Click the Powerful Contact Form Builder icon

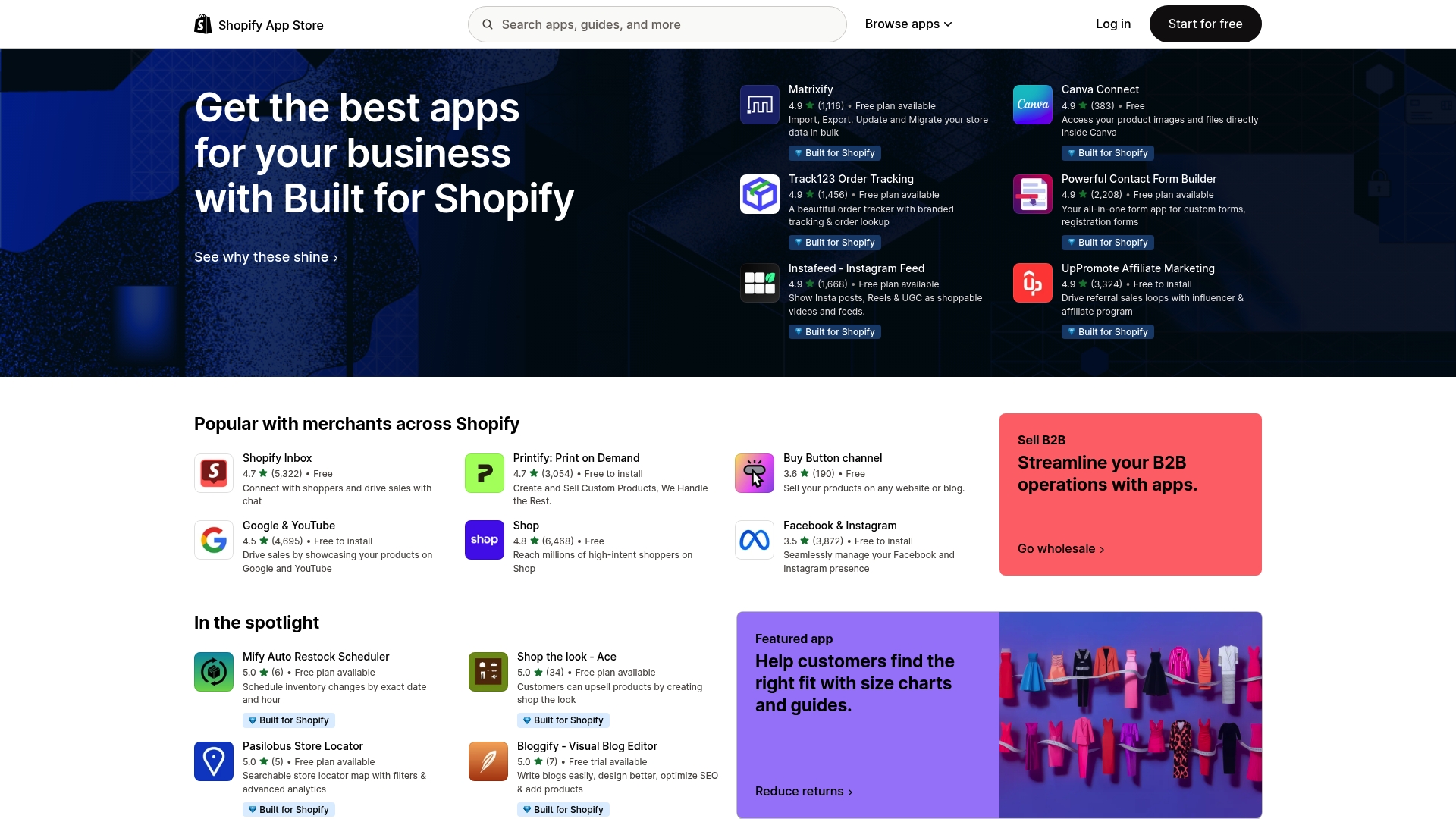[1032, 194]
